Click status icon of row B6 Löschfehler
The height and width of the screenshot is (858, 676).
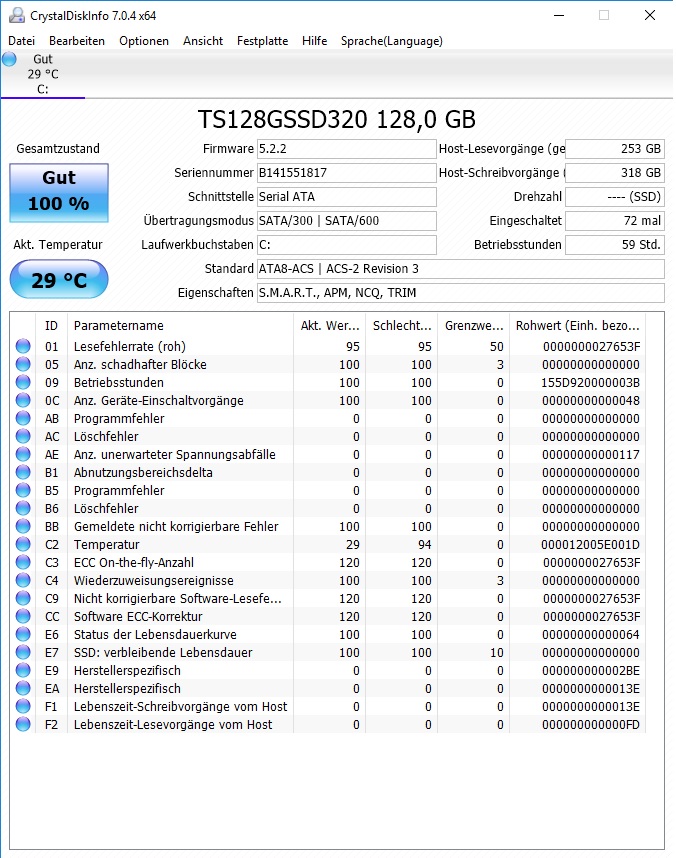23,508
